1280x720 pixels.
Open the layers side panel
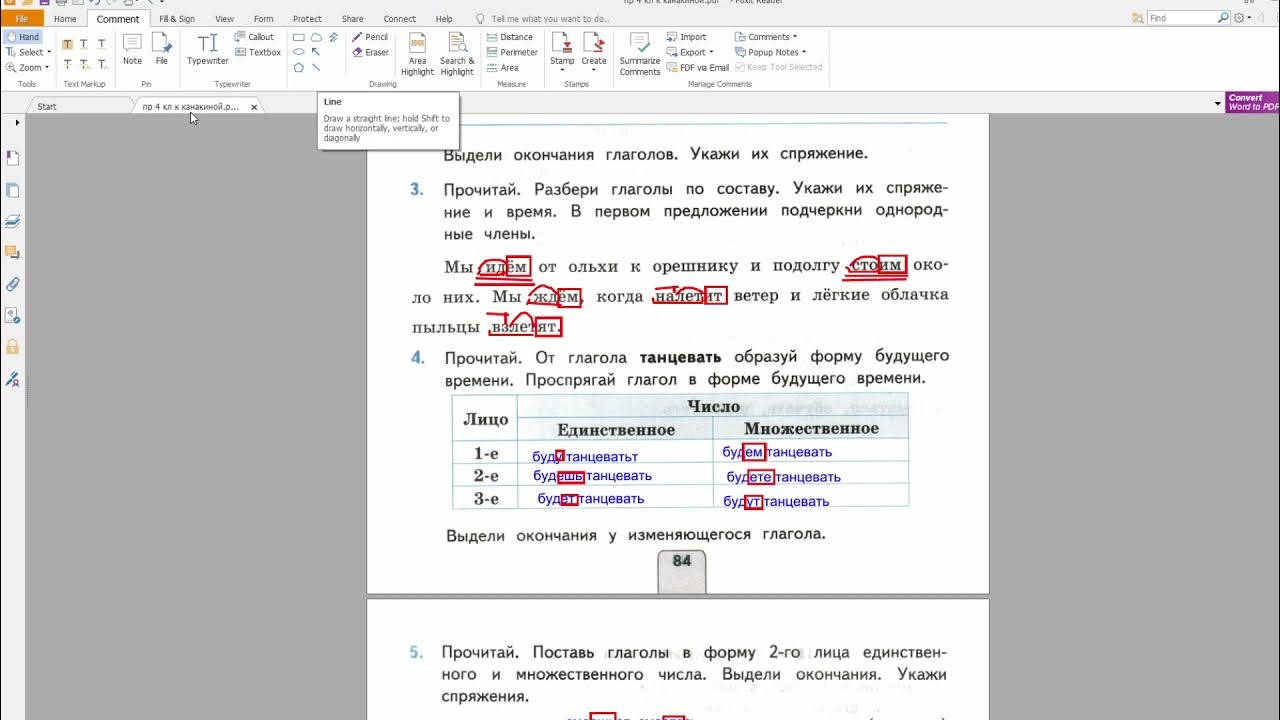point(13,221)
